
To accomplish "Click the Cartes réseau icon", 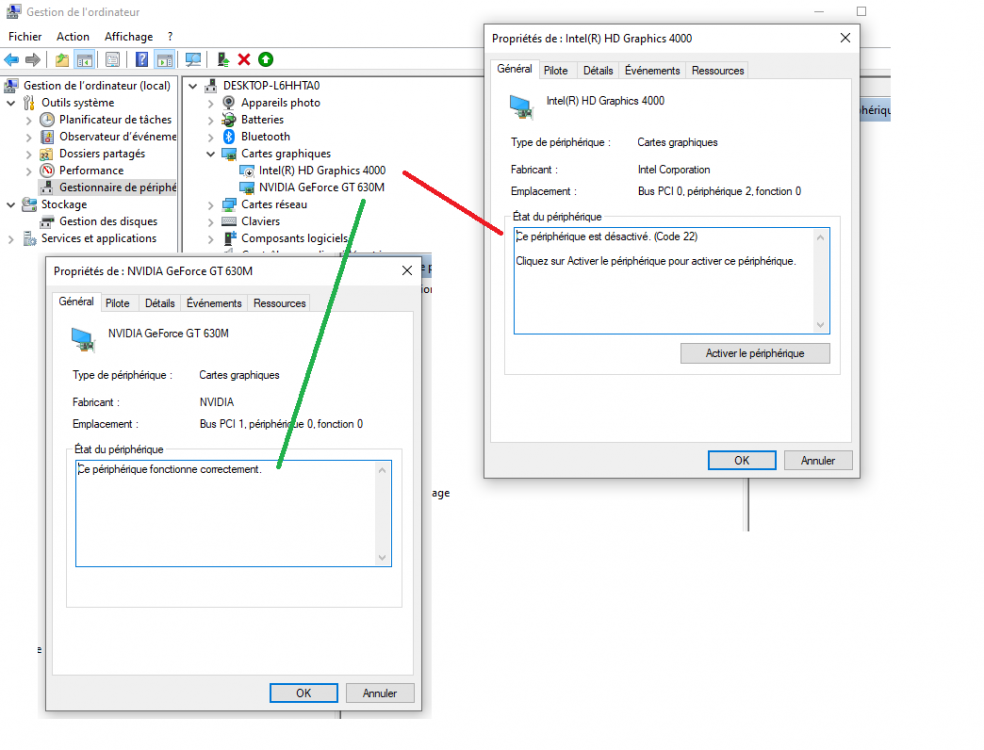I will pos(229,205).
